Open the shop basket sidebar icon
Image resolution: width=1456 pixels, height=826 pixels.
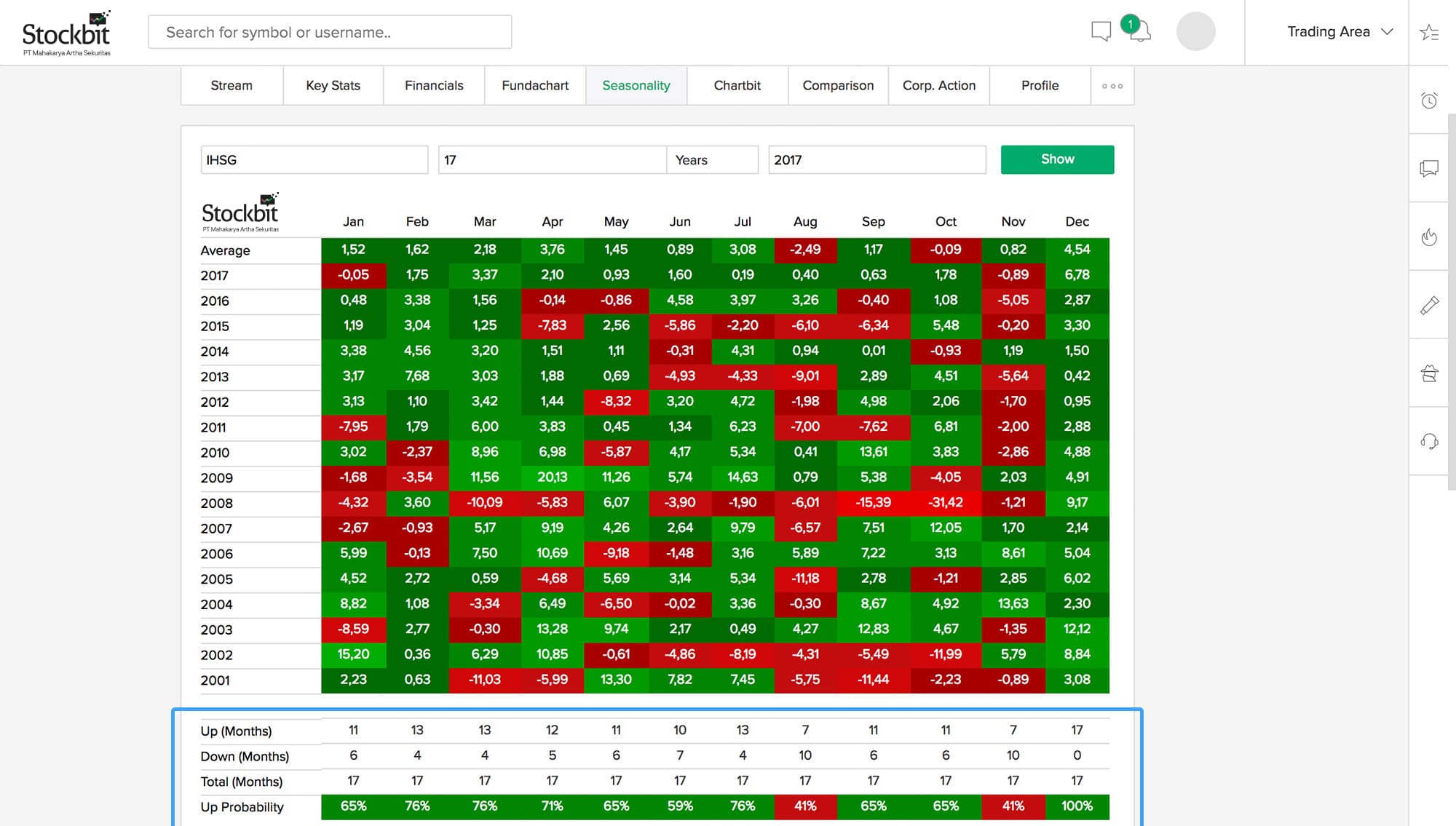point(1429,373)
